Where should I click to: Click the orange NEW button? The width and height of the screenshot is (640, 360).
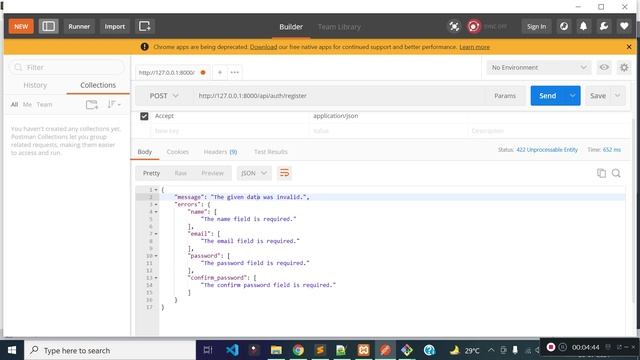click(21, 27)
